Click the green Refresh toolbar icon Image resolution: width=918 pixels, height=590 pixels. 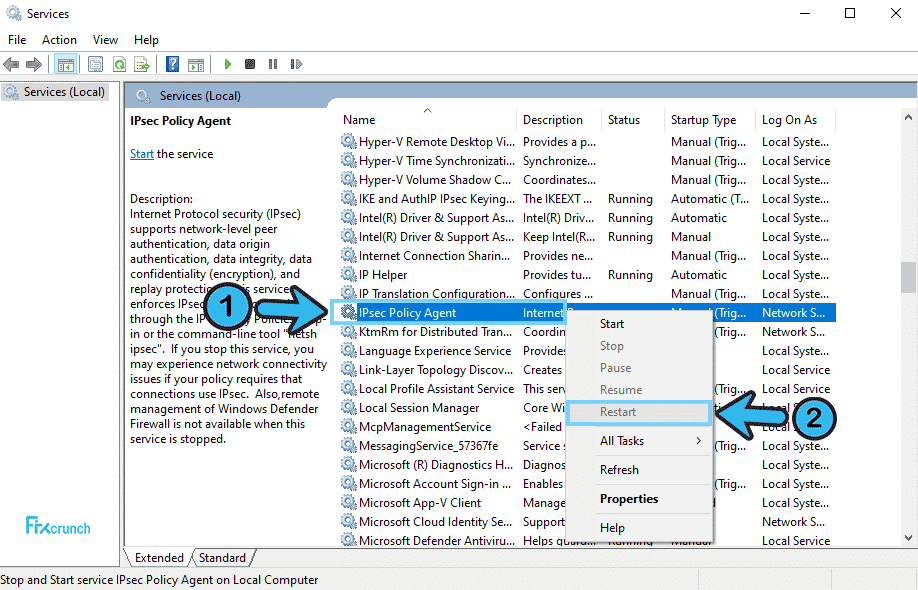click(119, 64)
